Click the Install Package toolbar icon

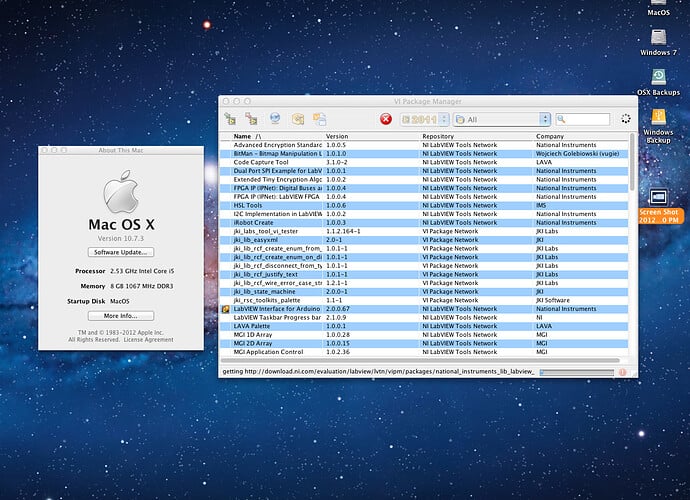[230, 119]
